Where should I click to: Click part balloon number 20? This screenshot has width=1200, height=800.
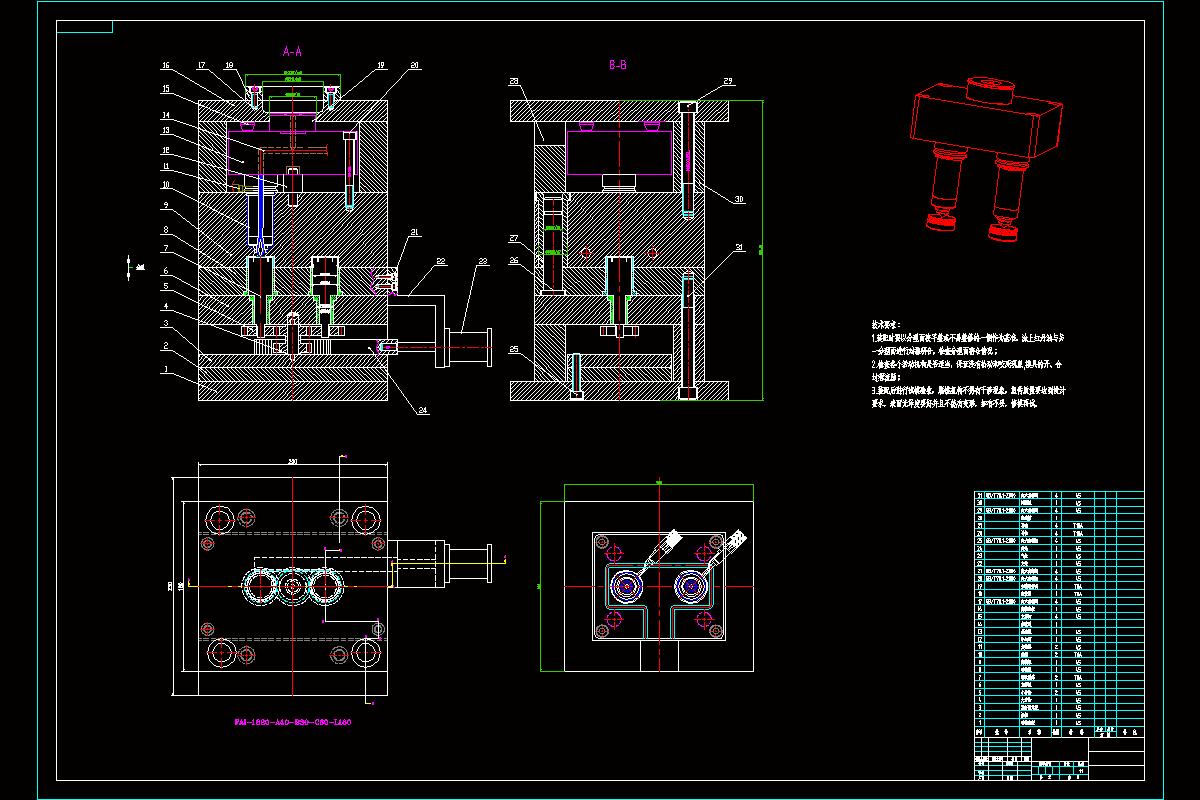pyautogui.click(x=415, y=65)
